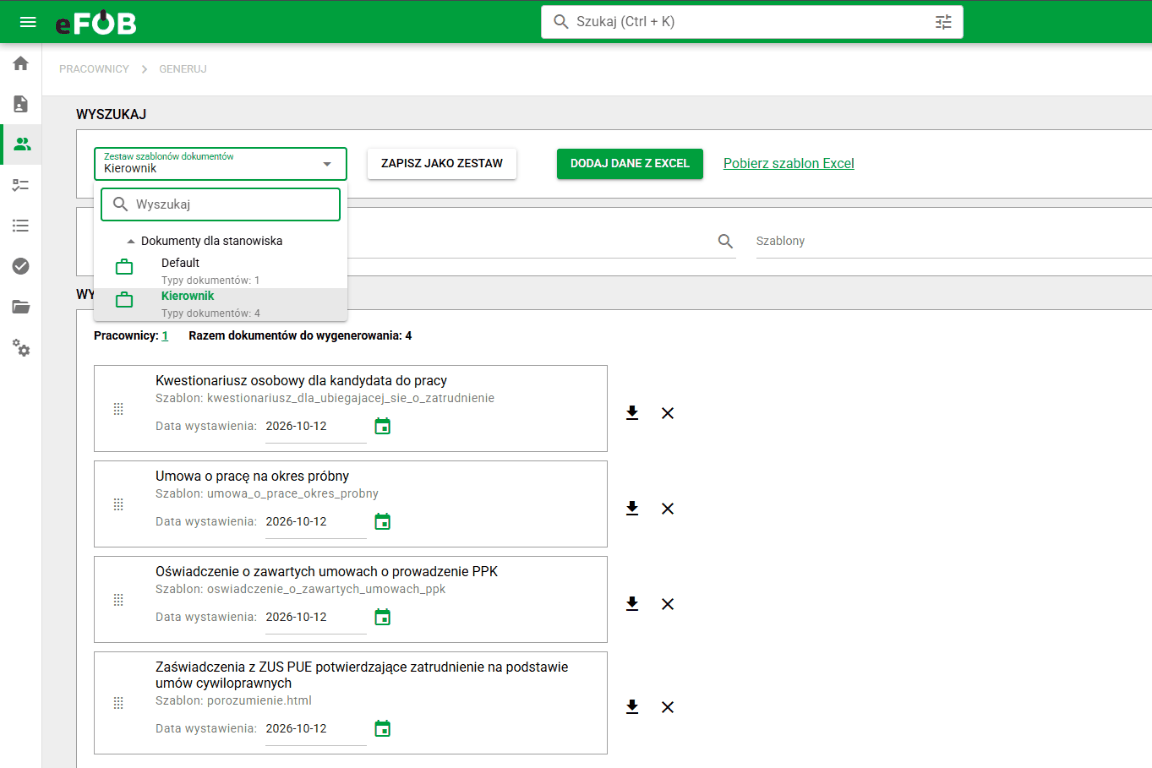Click drag handle of Kwestionariusz osobowy card
1152x768 pixels.
(118, 409)
